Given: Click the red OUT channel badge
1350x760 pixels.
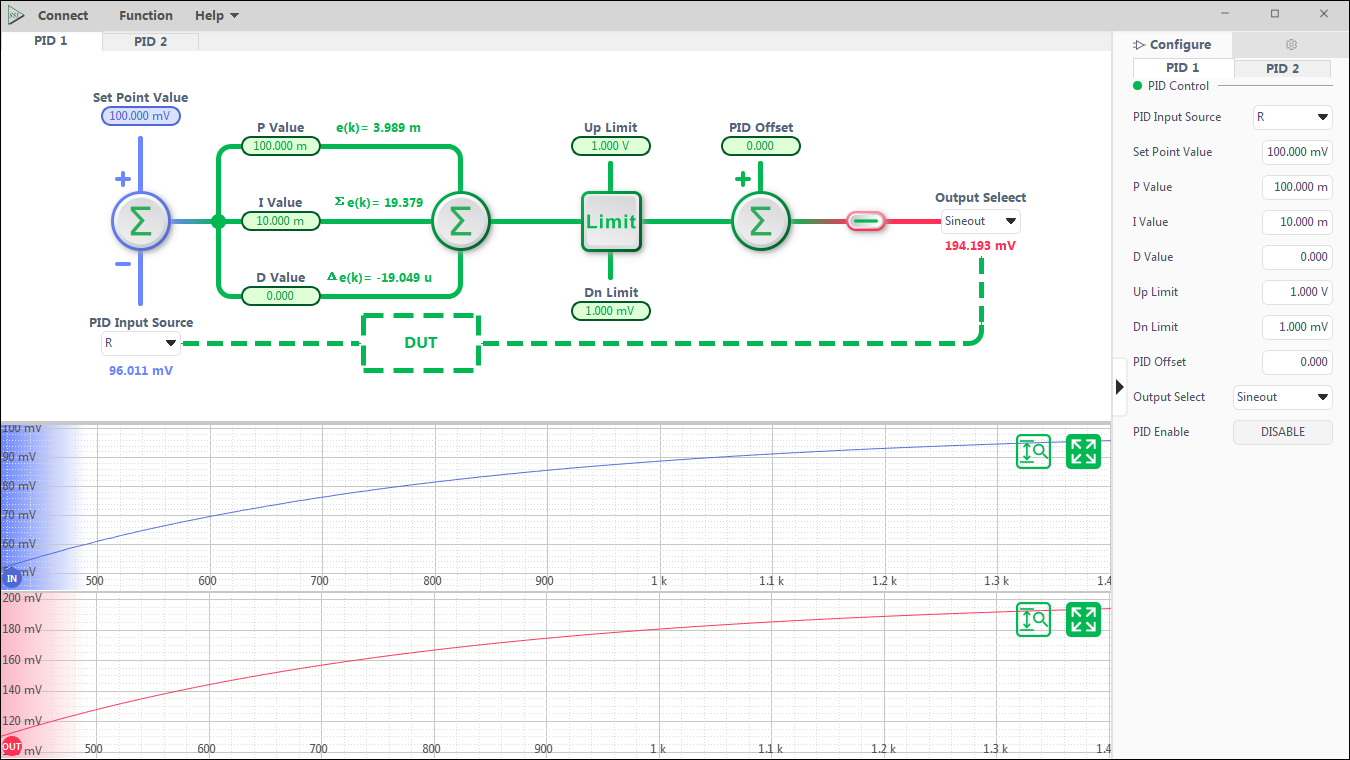Looking at the screenshot, I should [11, 747].
